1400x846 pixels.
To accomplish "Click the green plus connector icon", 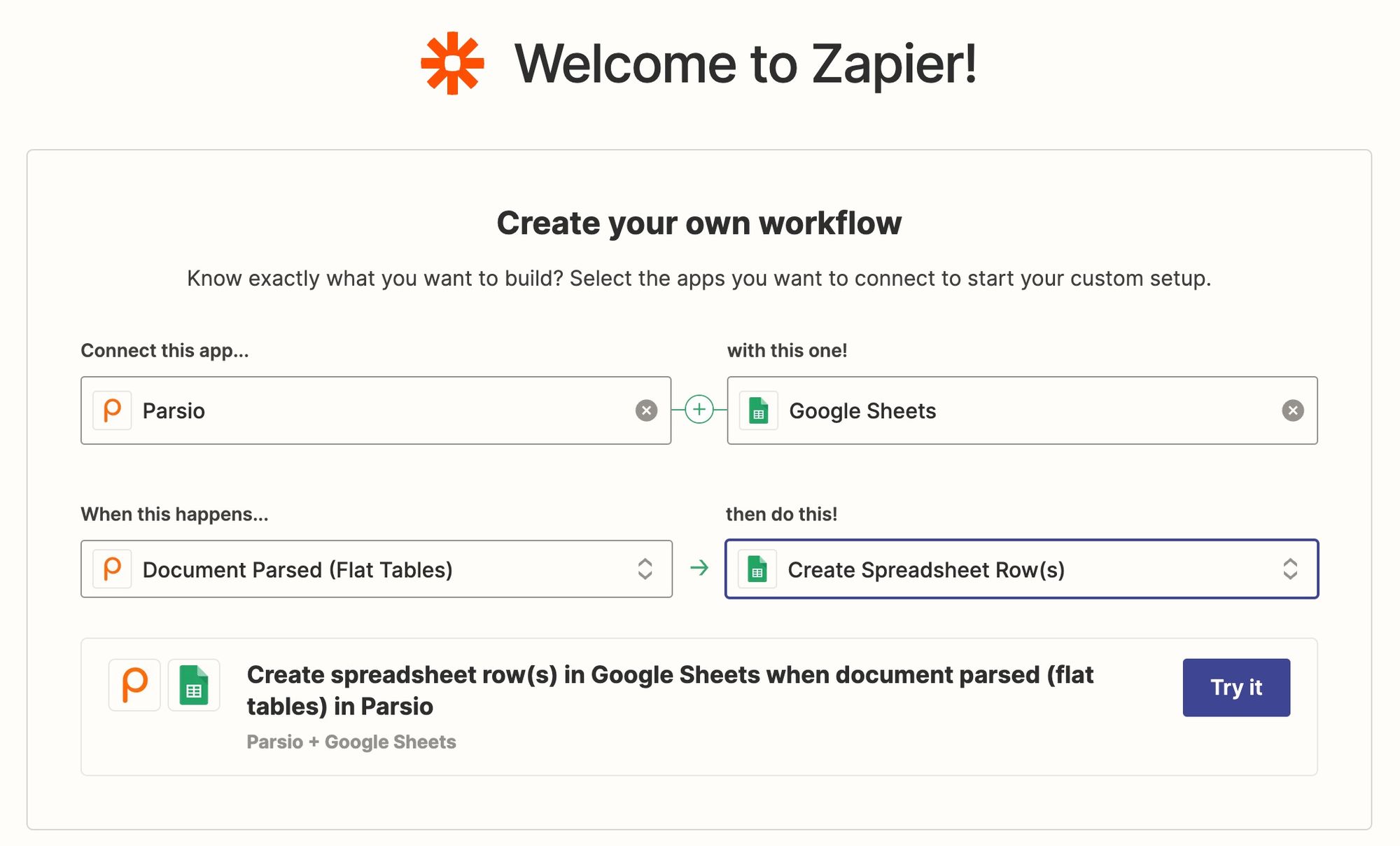I will pyautogui.click(x=699, y=410).
